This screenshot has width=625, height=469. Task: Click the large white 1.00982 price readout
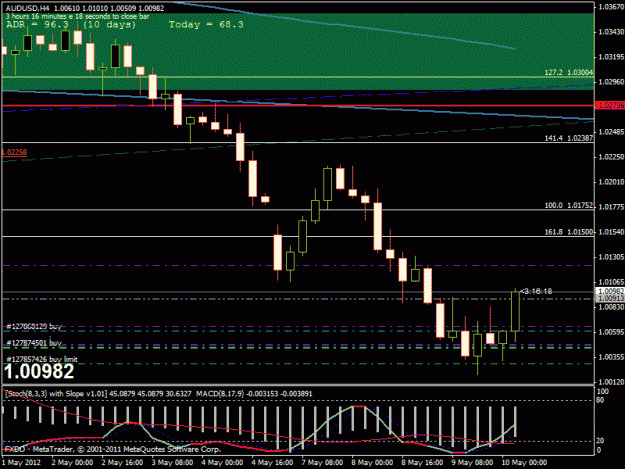[x=39, y=372]
